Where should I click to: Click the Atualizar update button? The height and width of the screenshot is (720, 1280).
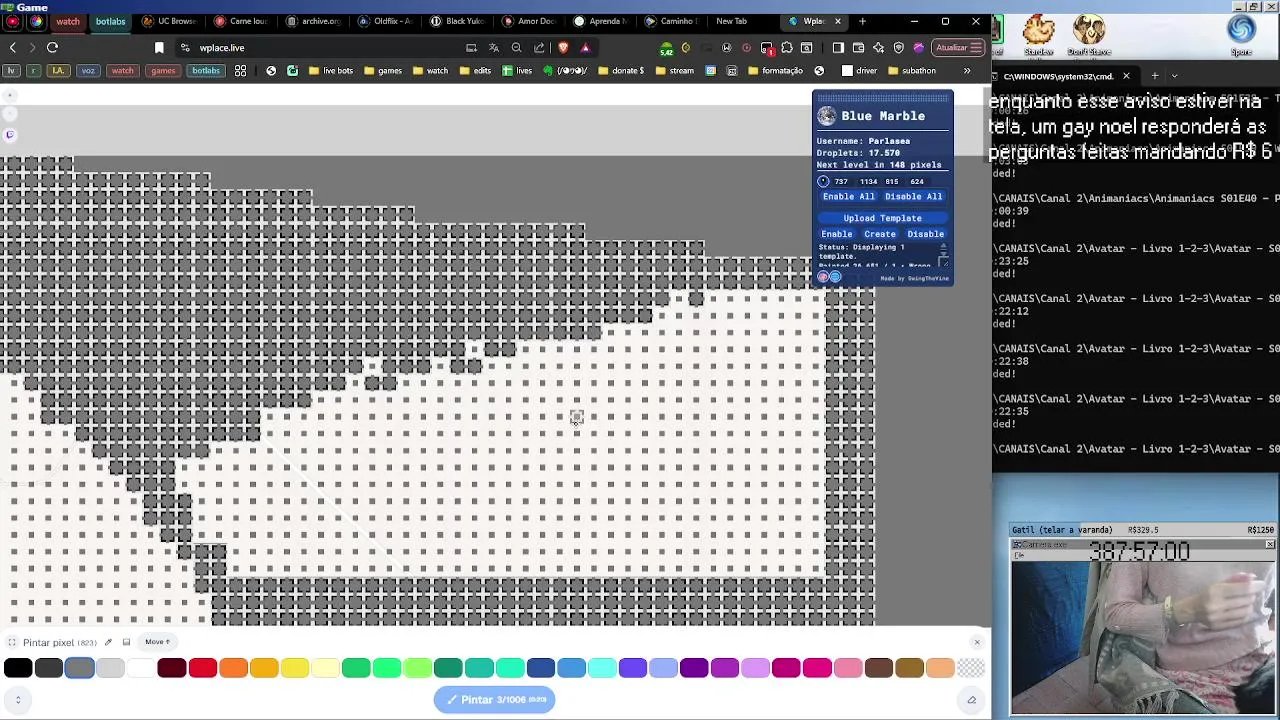click(958, 47)
